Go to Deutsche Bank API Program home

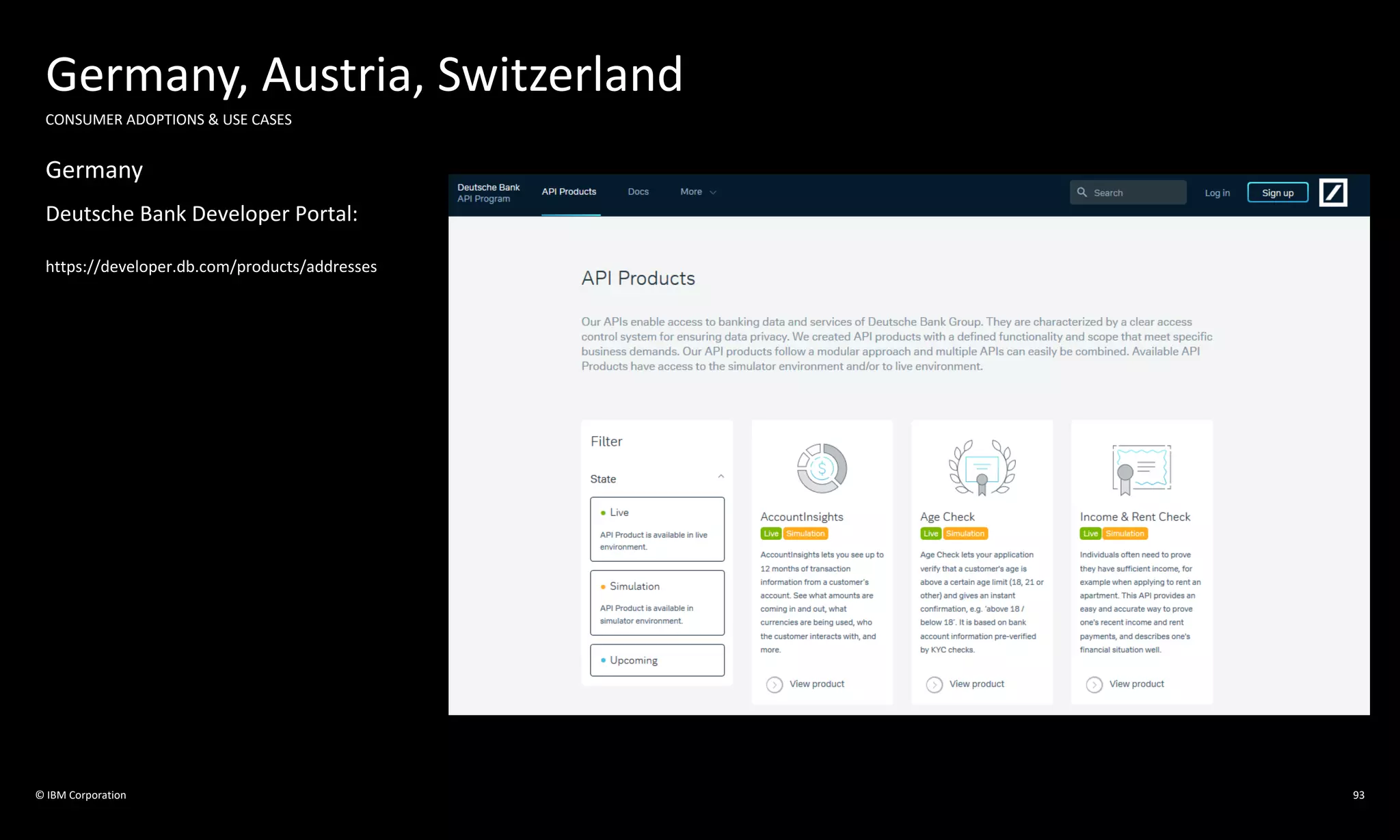click(488, 193)
